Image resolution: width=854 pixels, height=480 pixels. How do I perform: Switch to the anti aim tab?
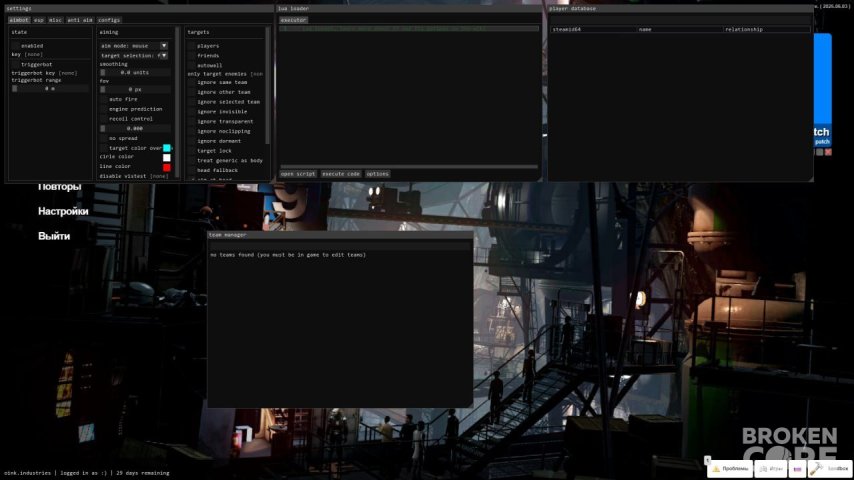[80, 20]
